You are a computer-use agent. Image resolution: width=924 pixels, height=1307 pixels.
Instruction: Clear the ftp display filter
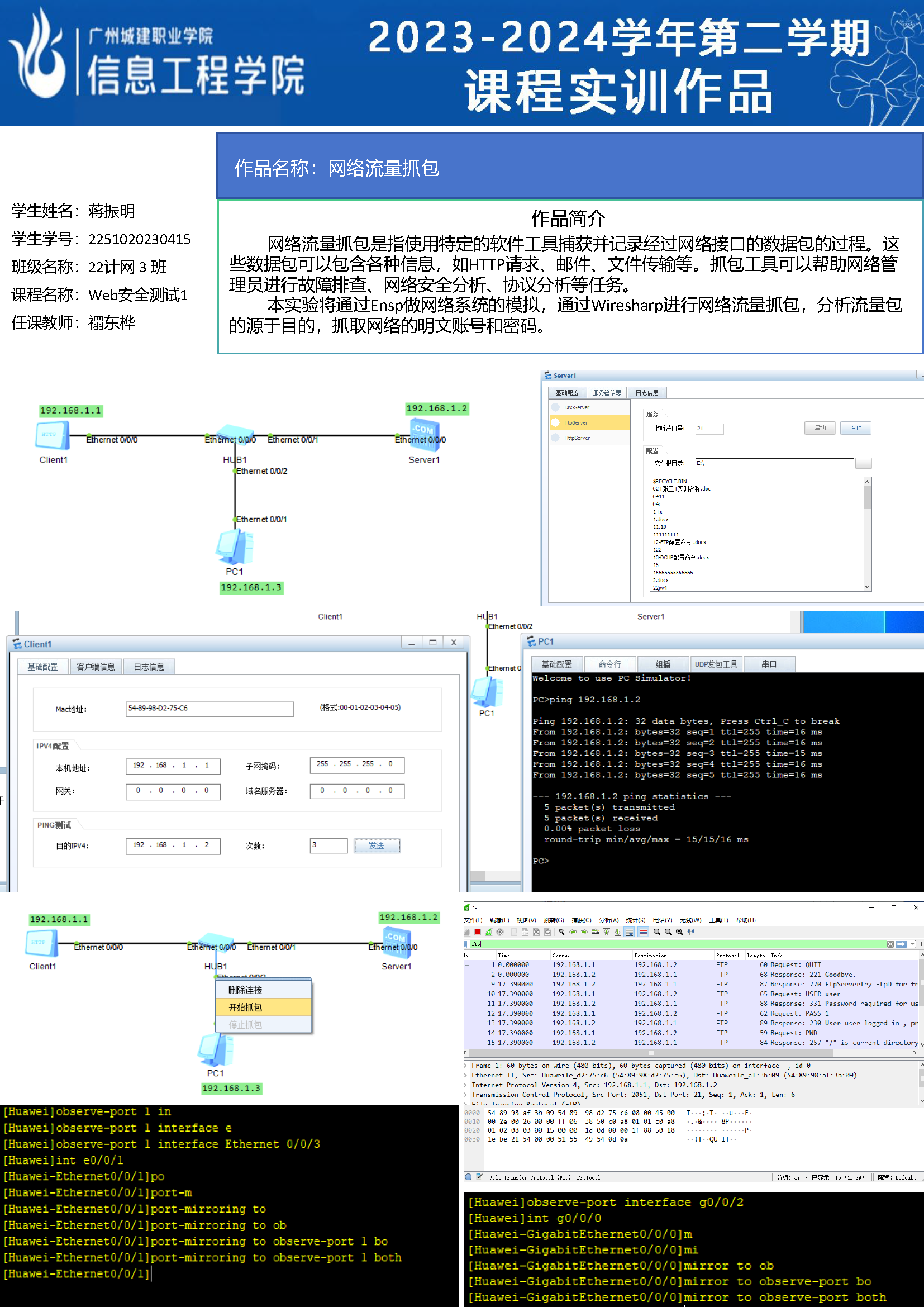click(x=890, y=944)
